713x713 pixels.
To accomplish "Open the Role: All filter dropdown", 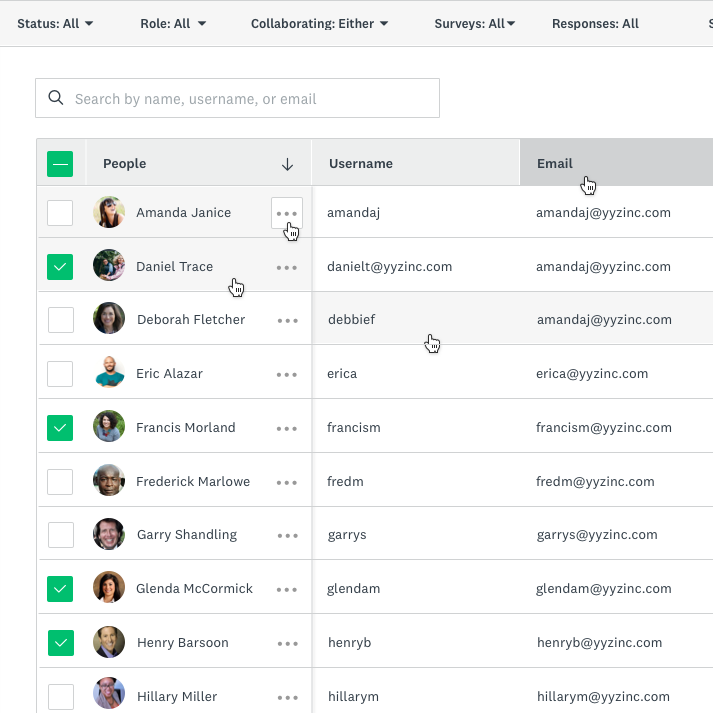I will pos(173,24).
